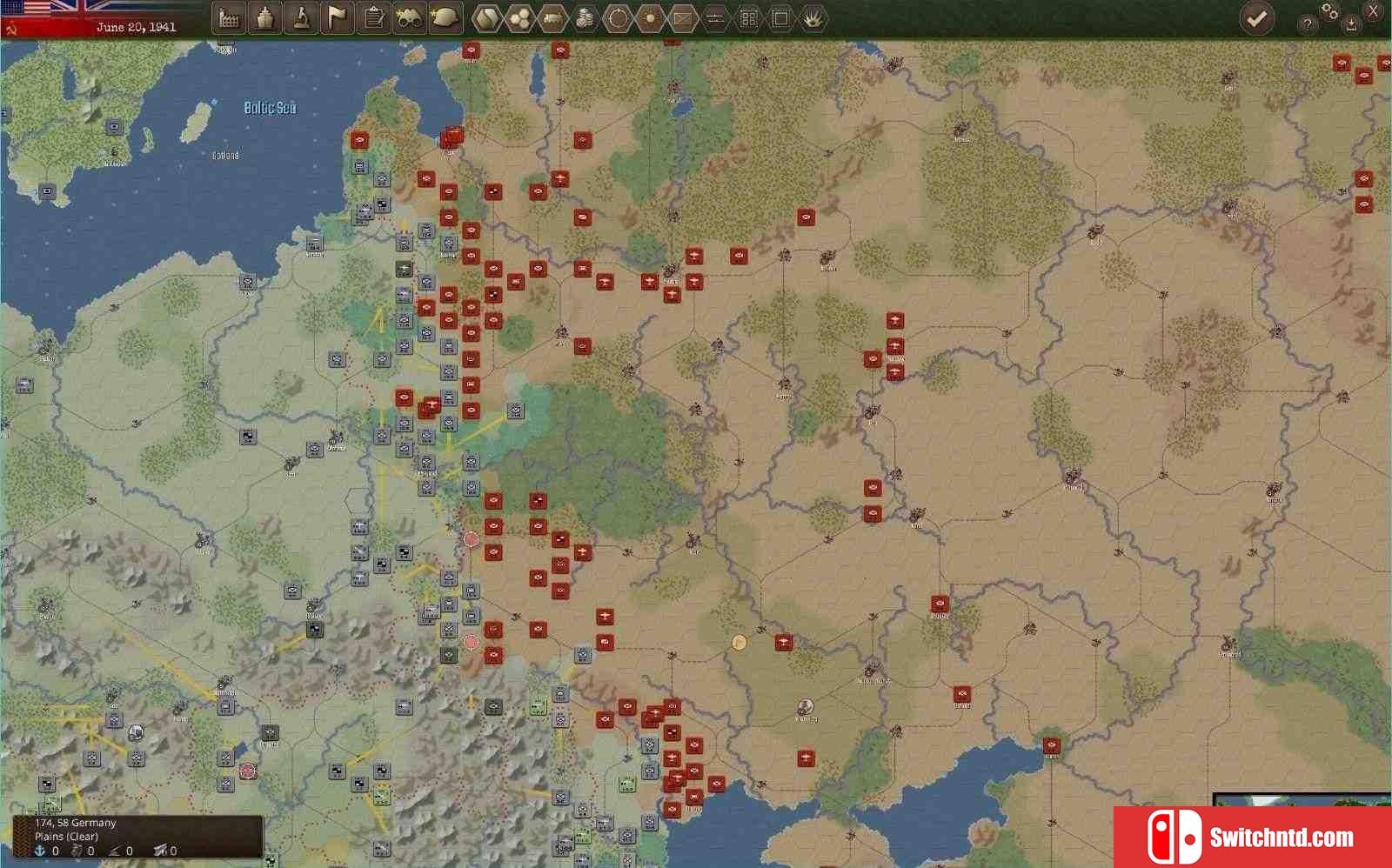Image resolution: width=1392 pixels, height=868 pixels.
Task: Open the naval ship build icon
Action: point(265,18)
